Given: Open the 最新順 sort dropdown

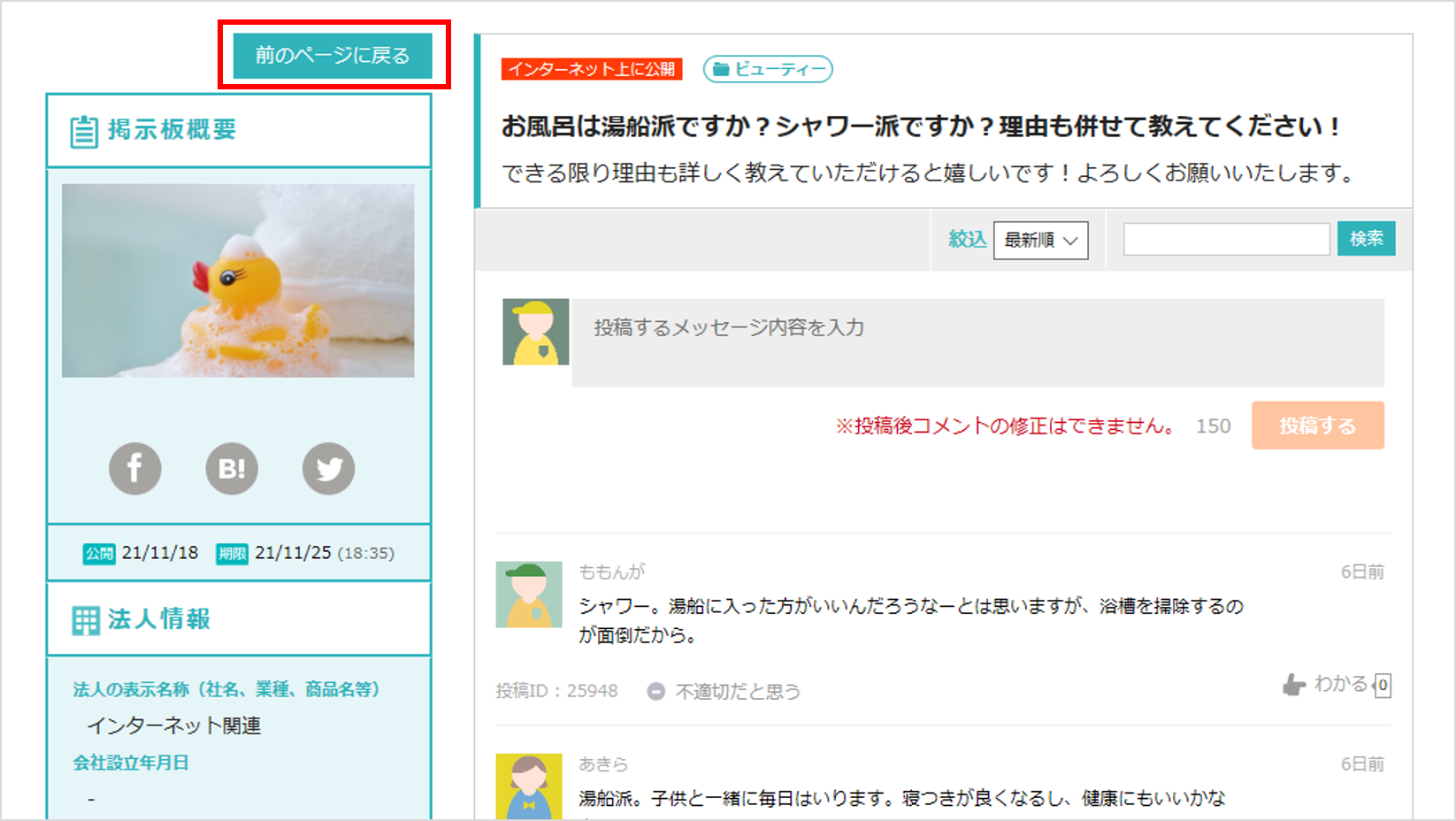Looking at the screenshot, I should pyautogui.click(x=1040, y=240).
